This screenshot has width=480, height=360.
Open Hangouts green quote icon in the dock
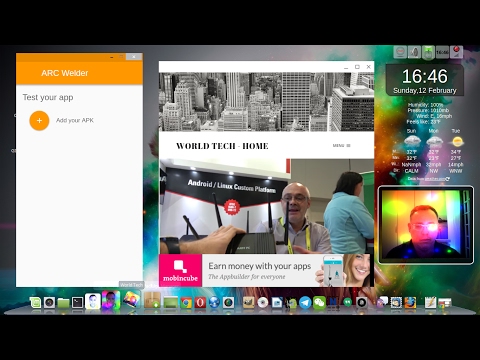[347, 302]
